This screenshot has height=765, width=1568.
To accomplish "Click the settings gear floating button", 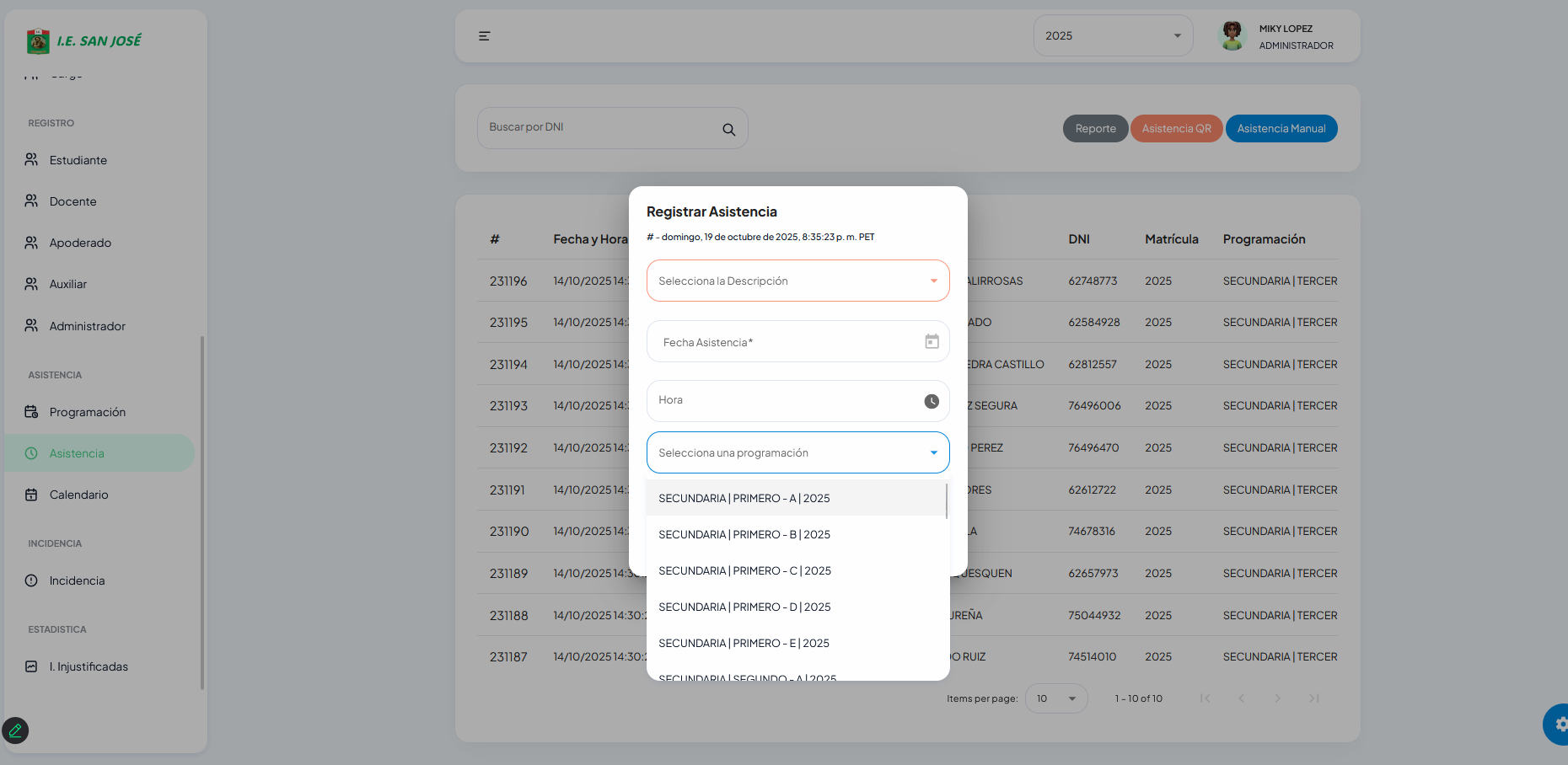I will 1559,724.
